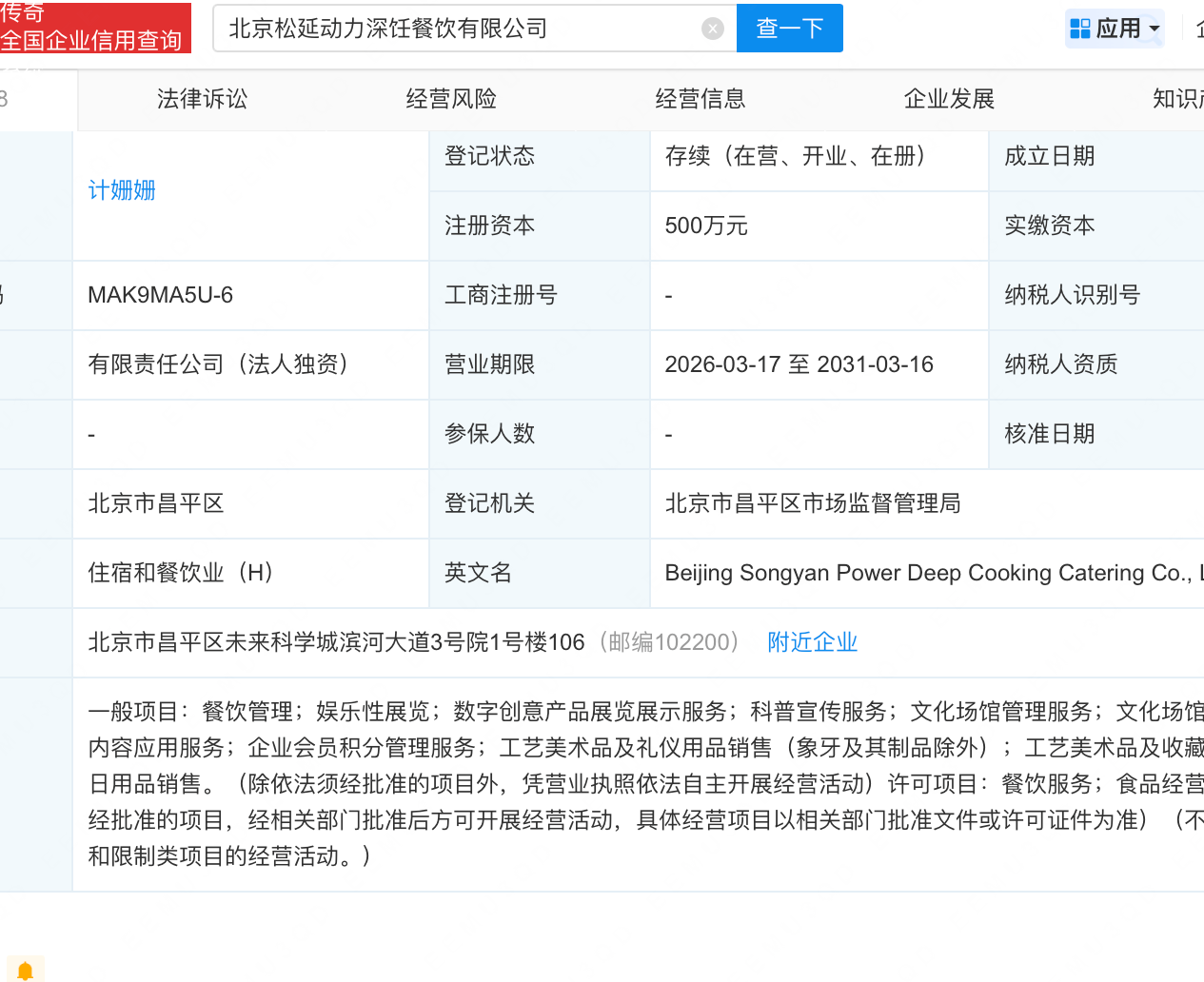The image size is (1204, 982).
Task: Click the 全国企业信用查询 red logo
Action: (93, 29)
